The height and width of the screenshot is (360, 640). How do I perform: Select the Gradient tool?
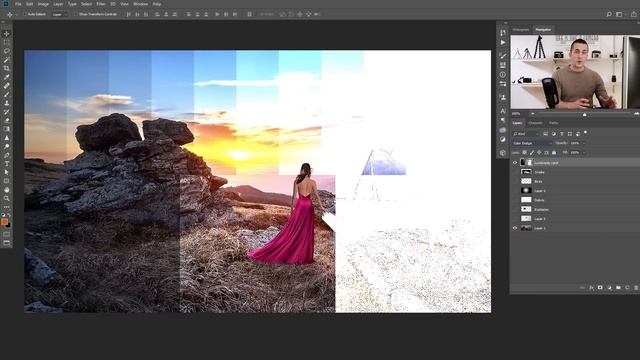point(7,129)
